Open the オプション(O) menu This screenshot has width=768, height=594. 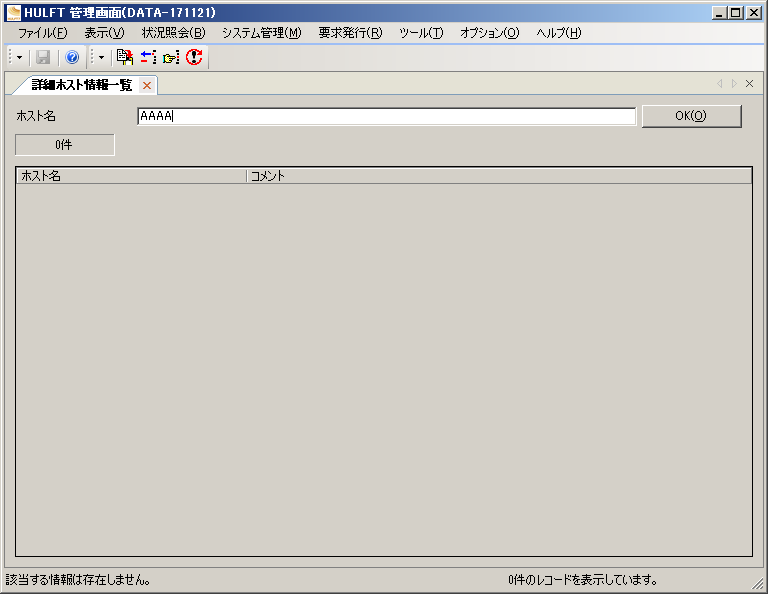click(x=489, y=33)
